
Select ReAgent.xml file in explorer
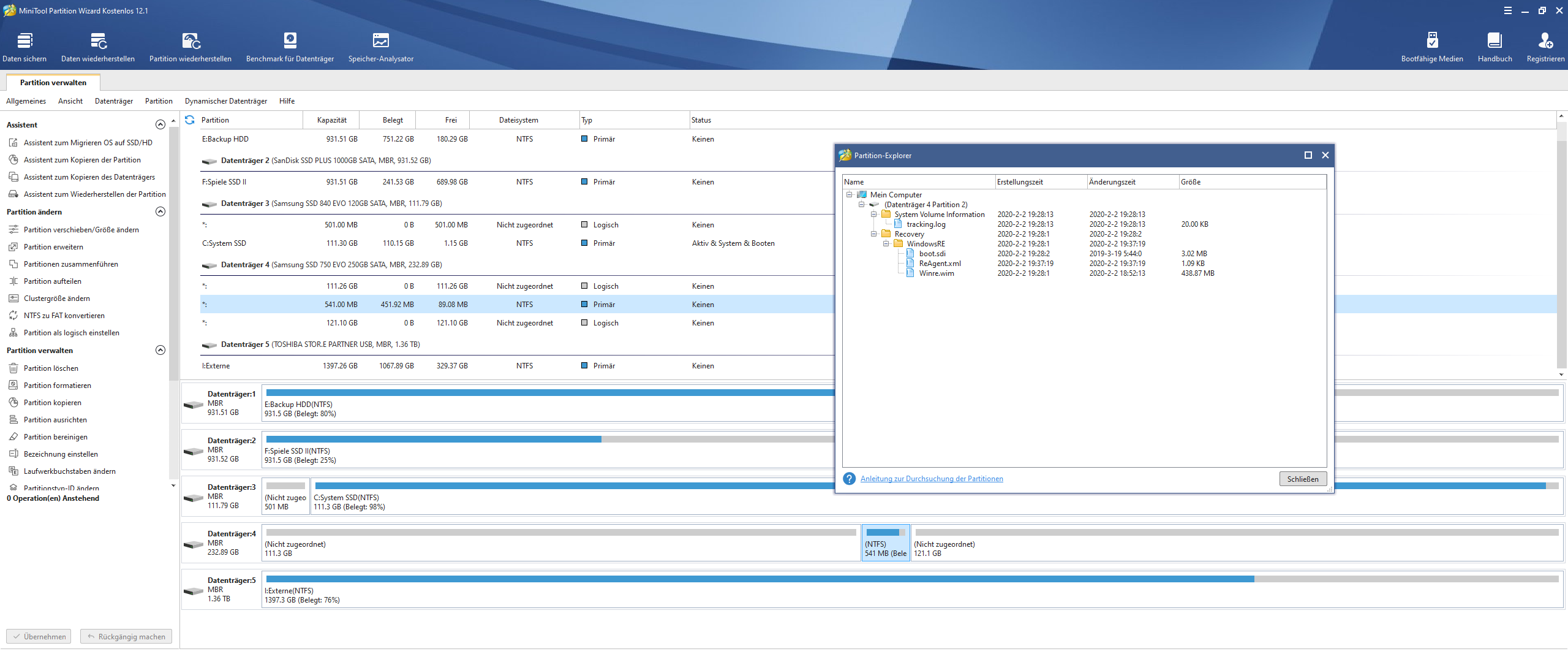pos(940,264)
